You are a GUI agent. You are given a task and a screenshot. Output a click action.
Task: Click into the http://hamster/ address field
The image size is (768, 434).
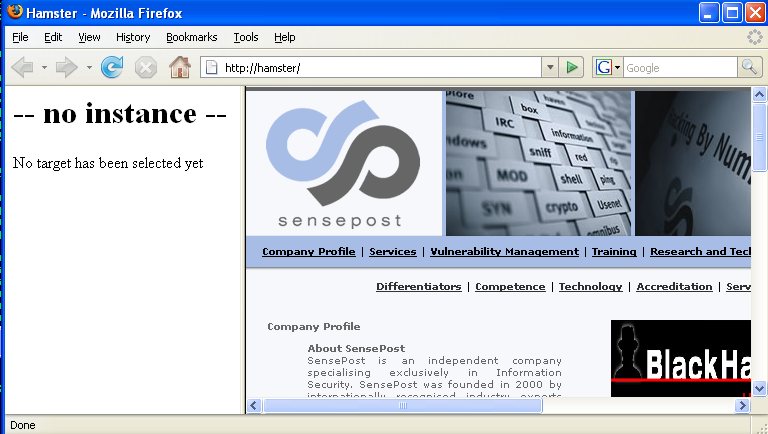pyautogui.click(x=380, y=67)
